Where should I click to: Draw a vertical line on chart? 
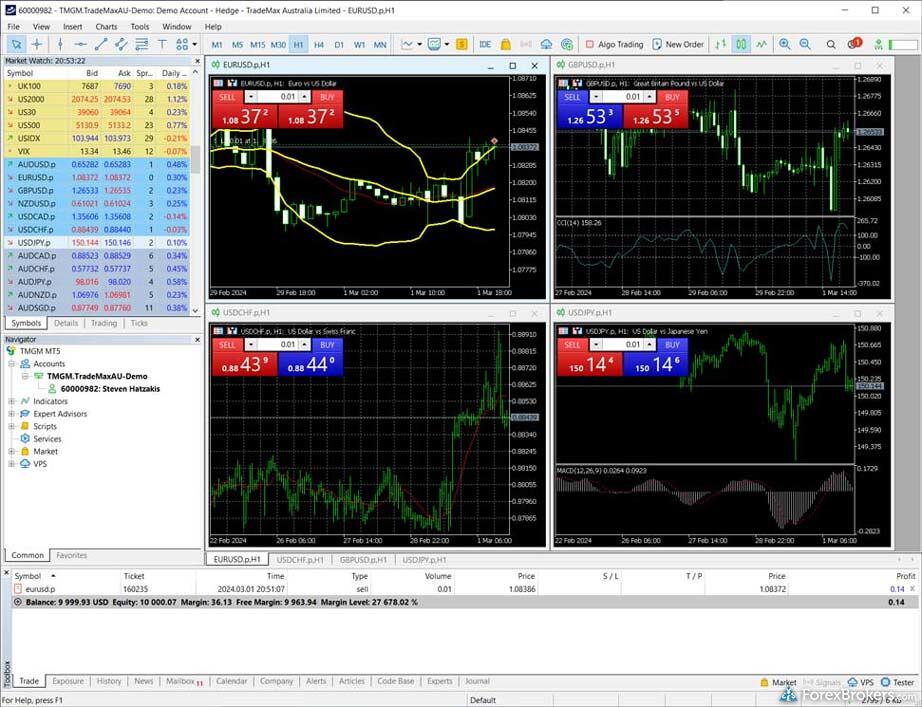pos(60,44)
